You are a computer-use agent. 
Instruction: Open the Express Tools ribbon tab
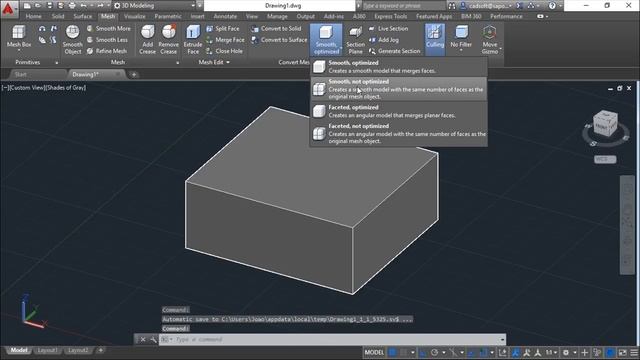[x=391, y=16]
